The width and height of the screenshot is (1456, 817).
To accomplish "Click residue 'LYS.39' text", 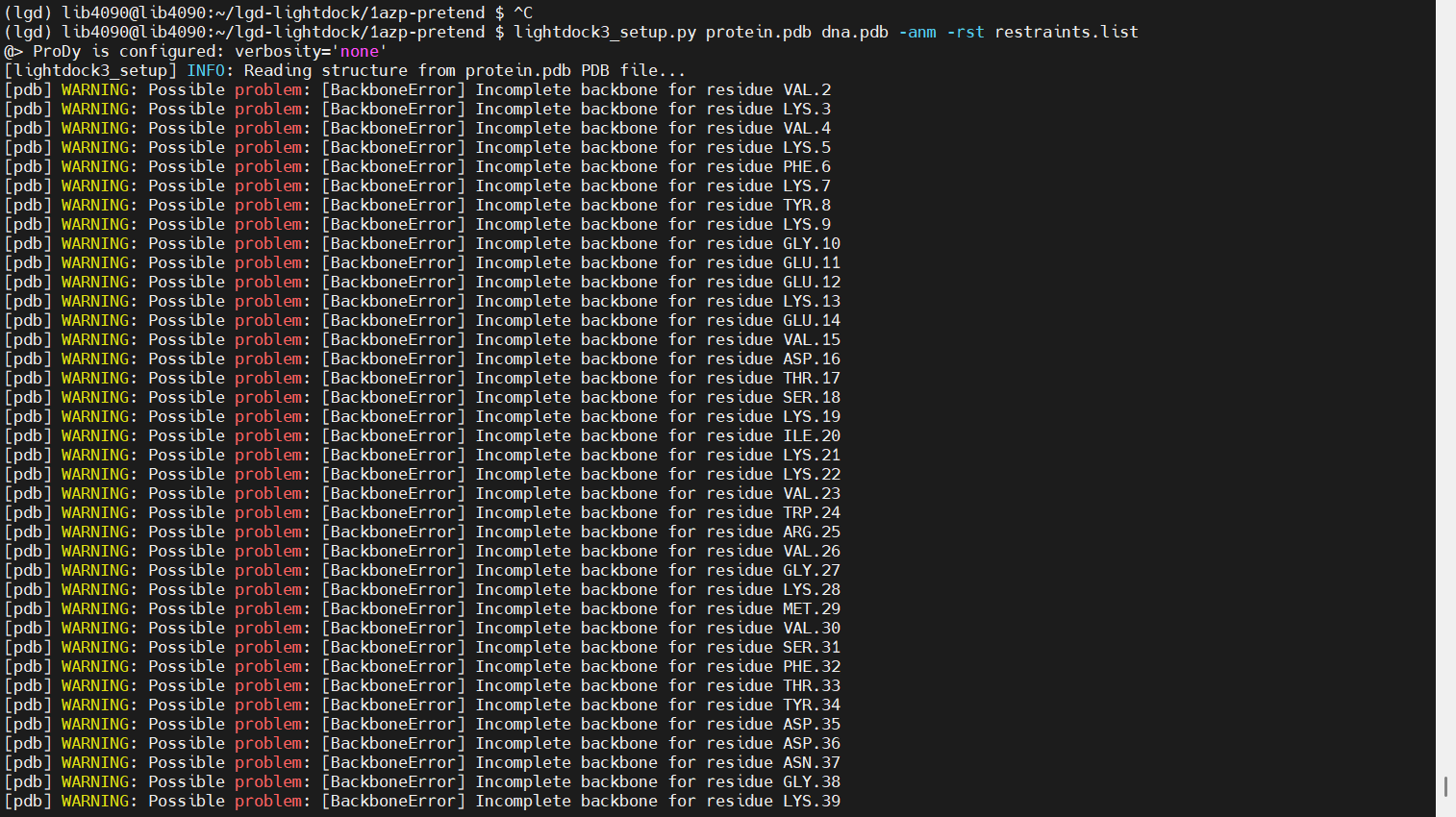I will click(812, 801).
